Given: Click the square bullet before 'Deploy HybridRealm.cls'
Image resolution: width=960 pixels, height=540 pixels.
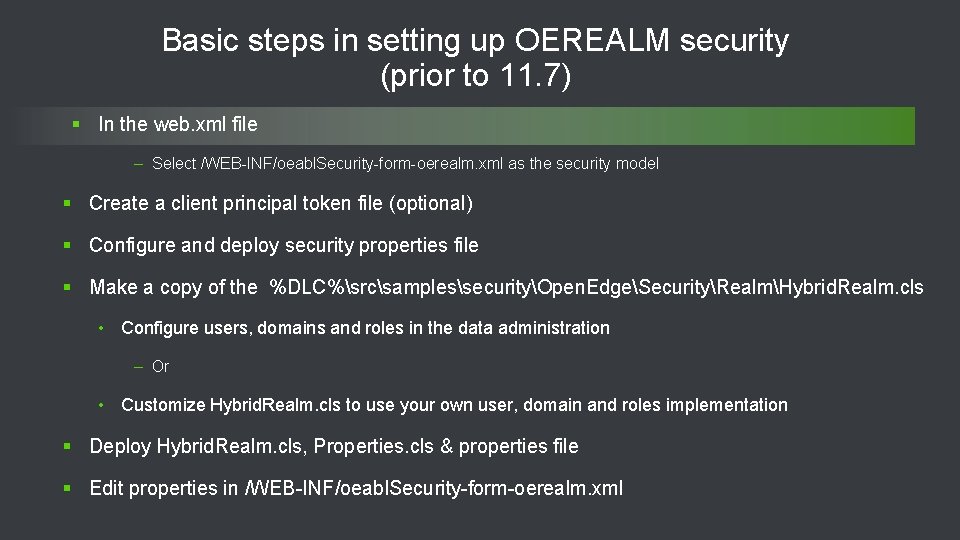Looking at the screenshot, I should tap(67, 447).
